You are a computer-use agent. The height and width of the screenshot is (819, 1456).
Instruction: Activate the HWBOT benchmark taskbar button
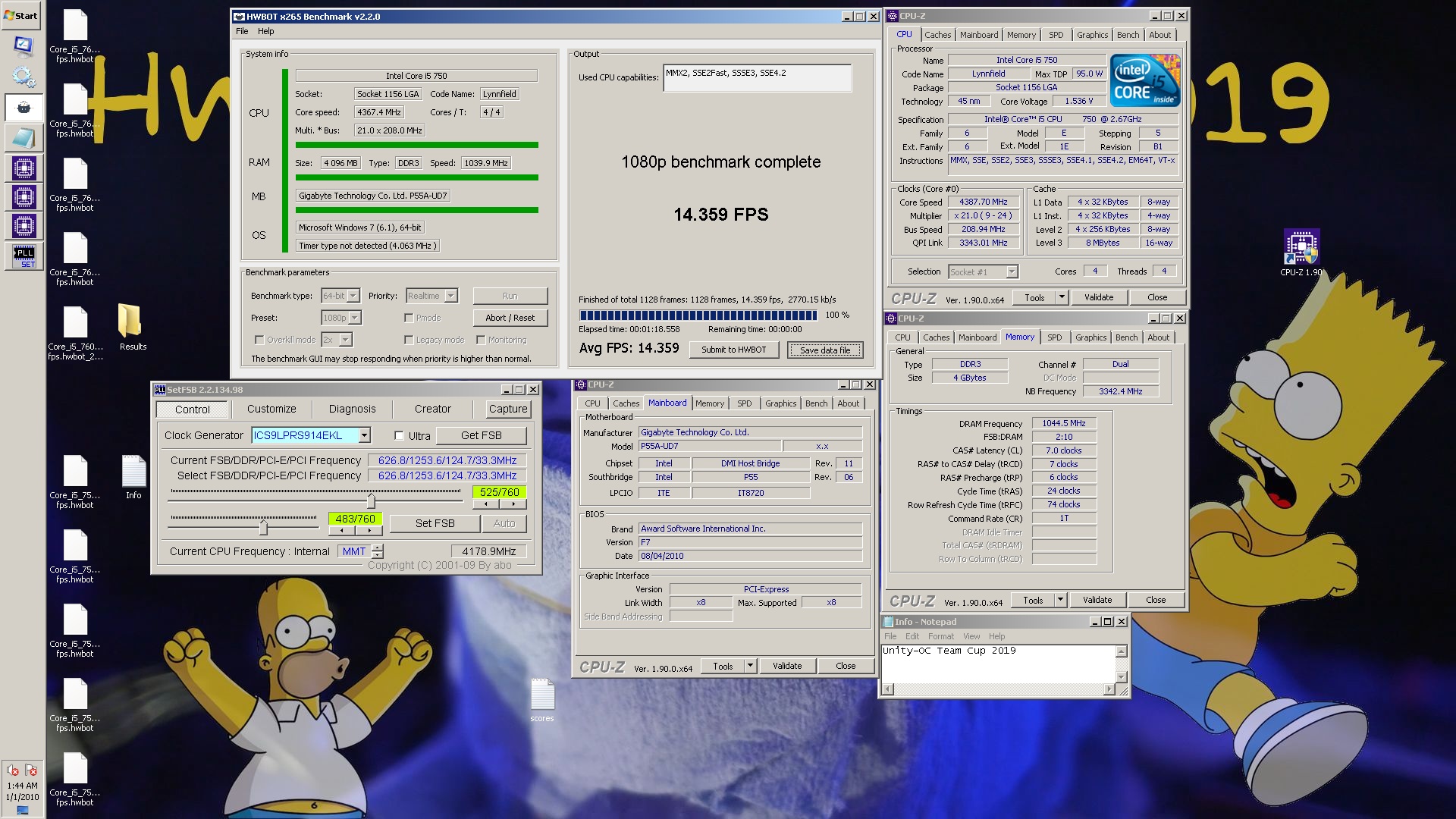point(24,108)
